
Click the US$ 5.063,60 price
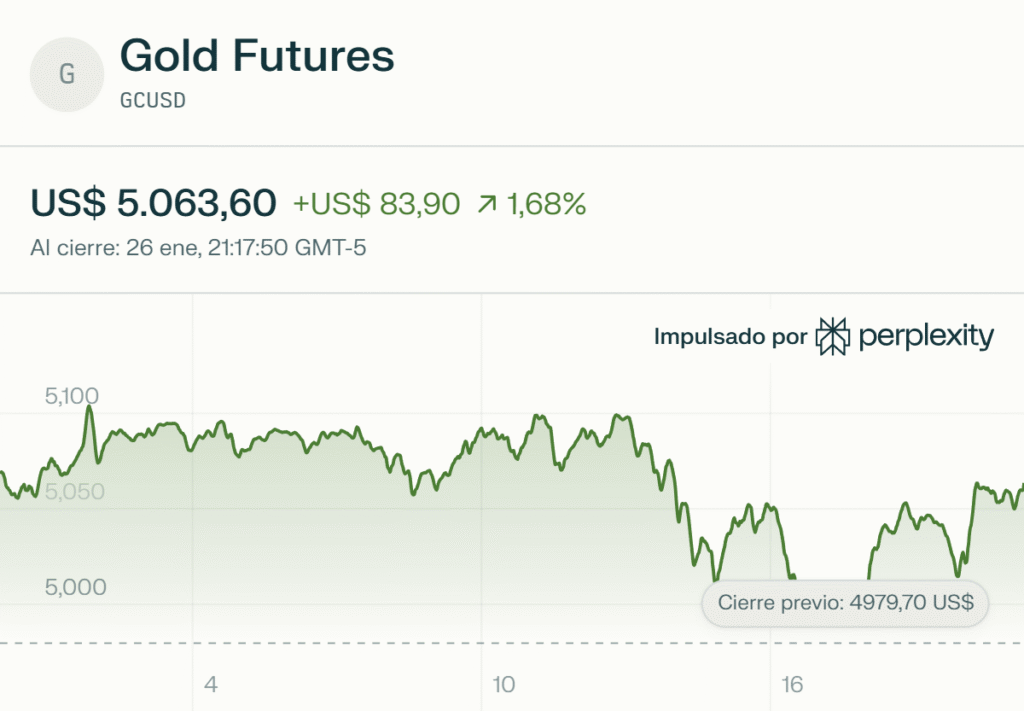coord(153,203)
